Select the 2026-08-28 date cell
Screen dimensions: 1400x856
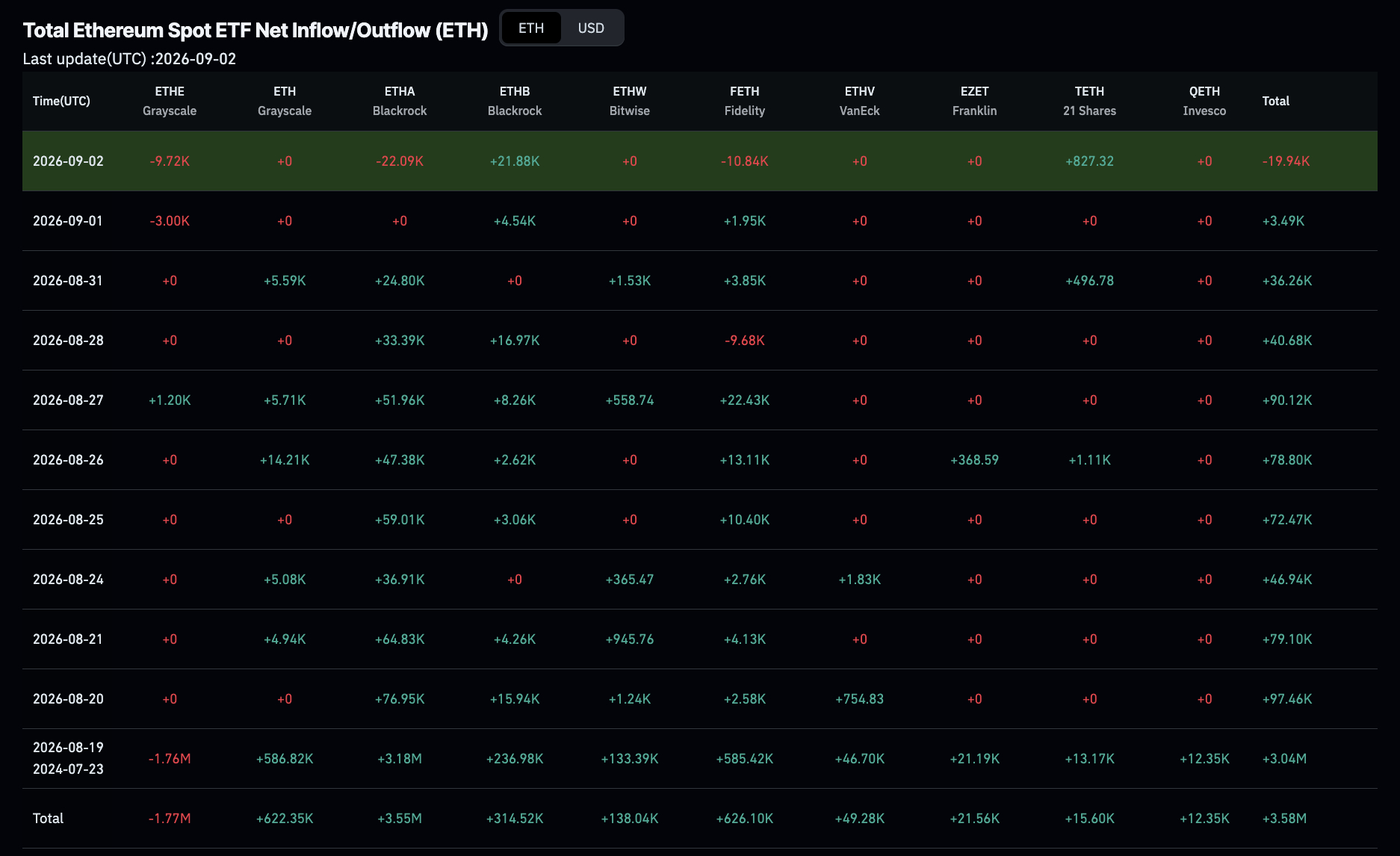pos(68,341)
